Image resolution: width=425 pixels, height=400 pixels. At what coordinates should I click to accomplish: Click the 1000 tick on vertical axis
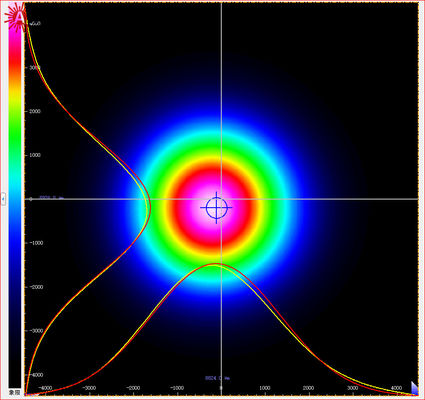tap(35, 155)
